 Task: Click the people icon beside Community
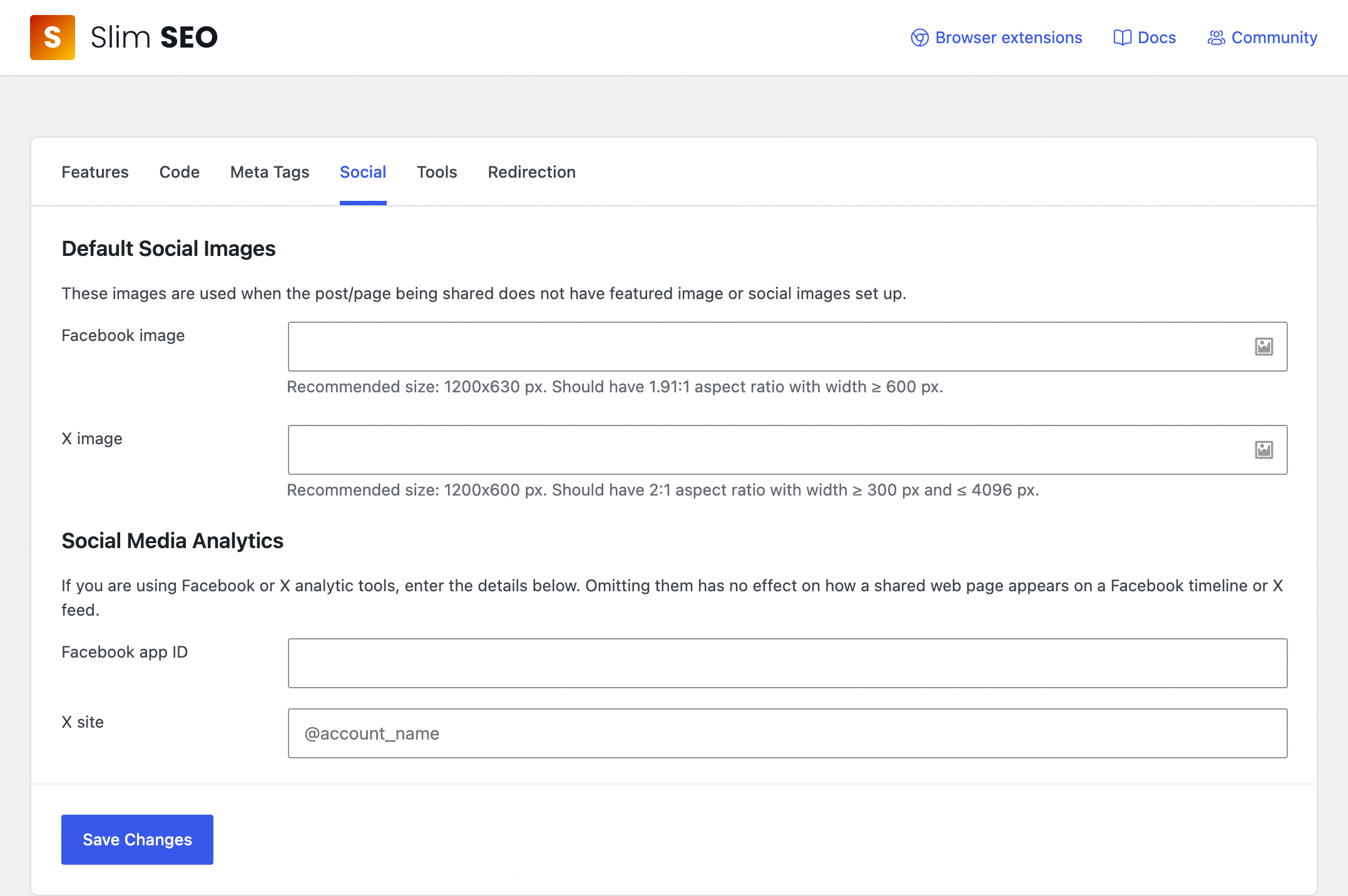(x=1216, y=38)
